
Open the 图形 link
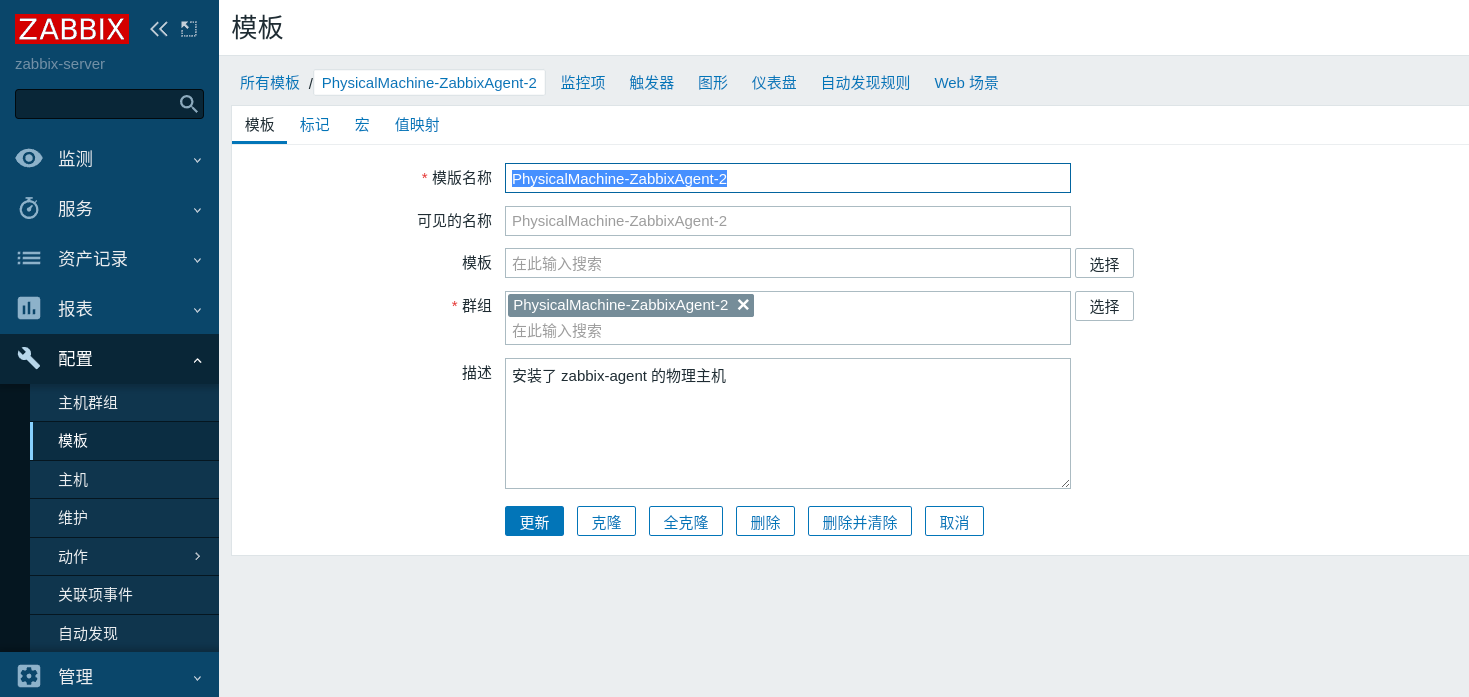pyautogui.click(x=713, y=83)
